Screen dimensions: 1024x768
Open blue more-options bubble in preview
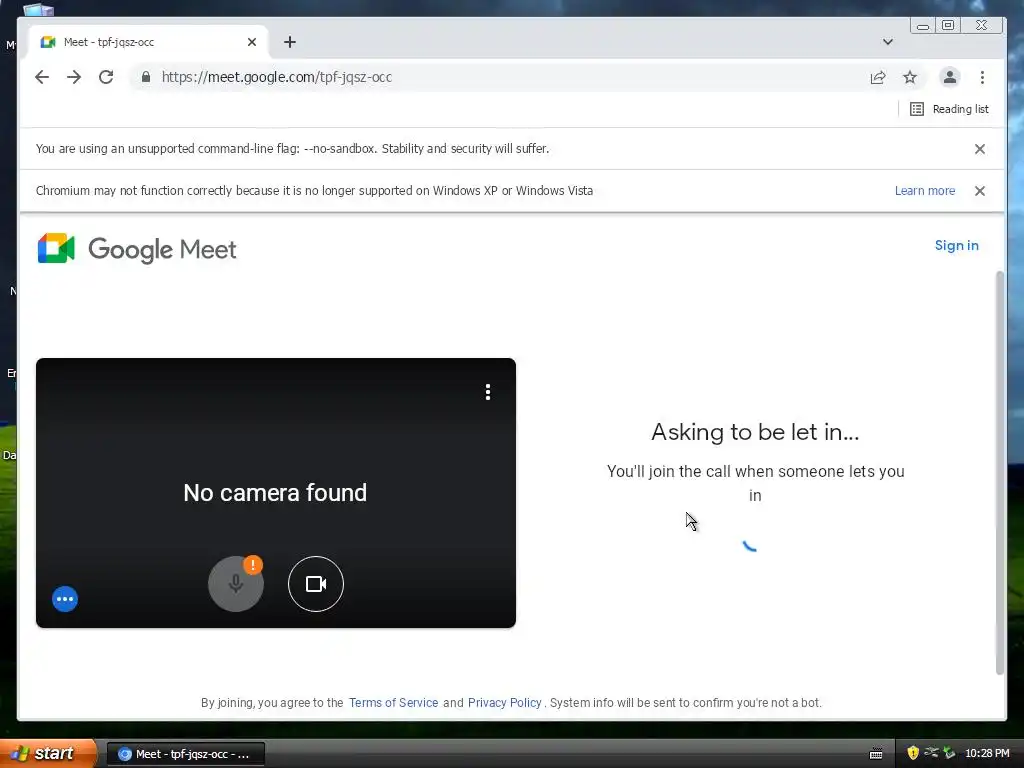65,599
